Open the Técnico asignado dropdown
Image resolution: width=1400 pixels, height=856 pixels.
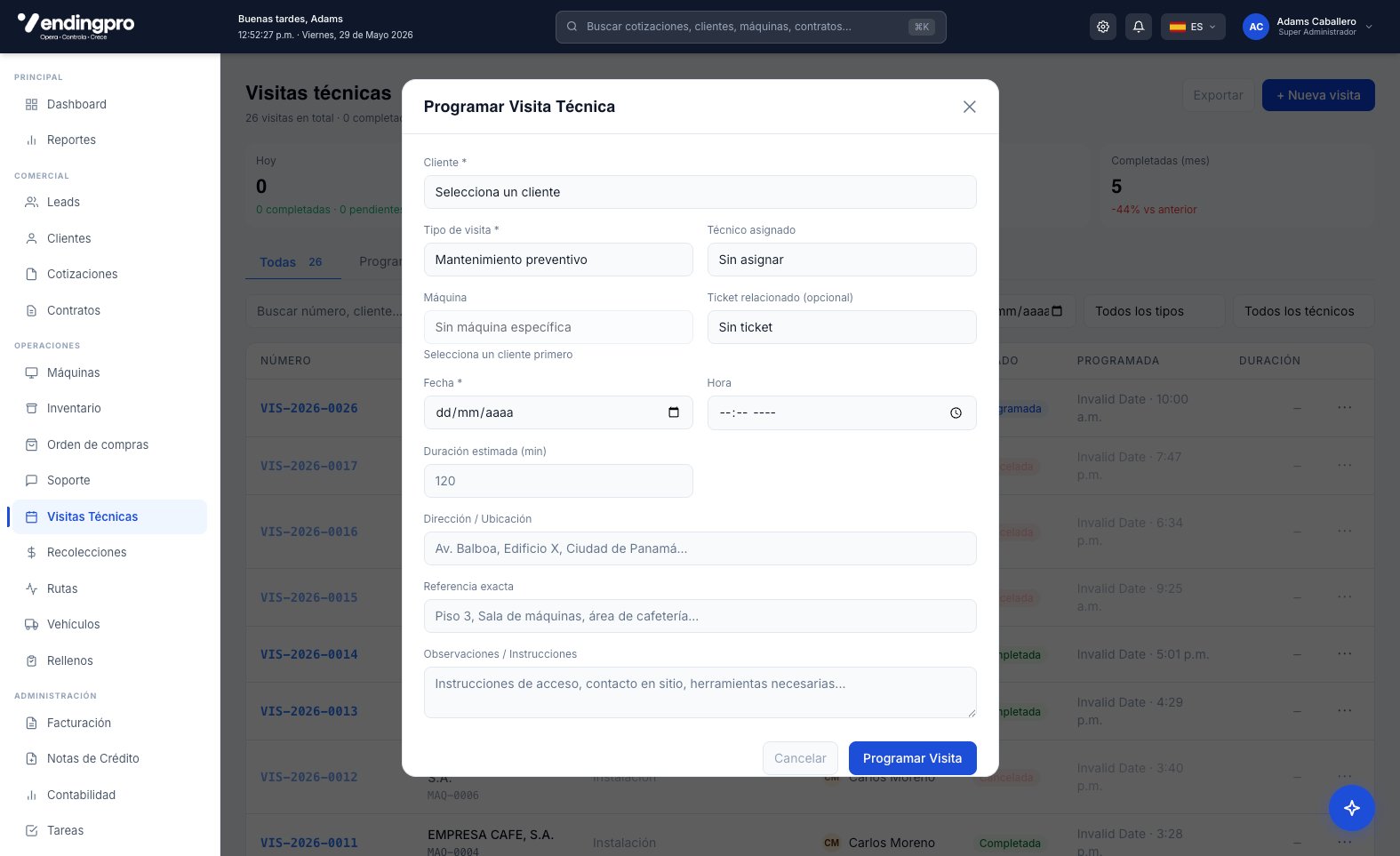[842, 260]
